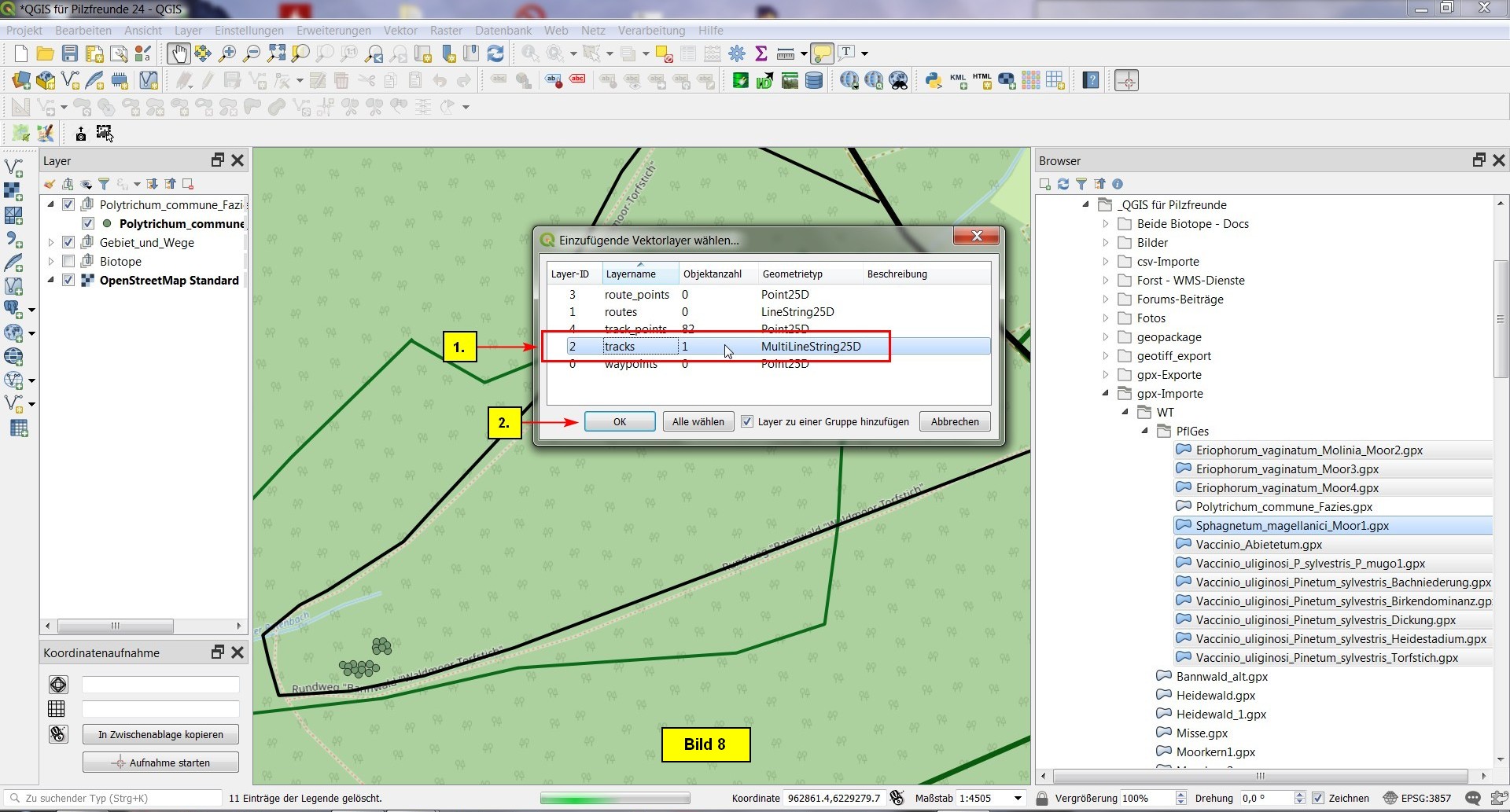Open the Vektor menu
This screenshot has height=812, width=1510.
(x=400, y=31)
